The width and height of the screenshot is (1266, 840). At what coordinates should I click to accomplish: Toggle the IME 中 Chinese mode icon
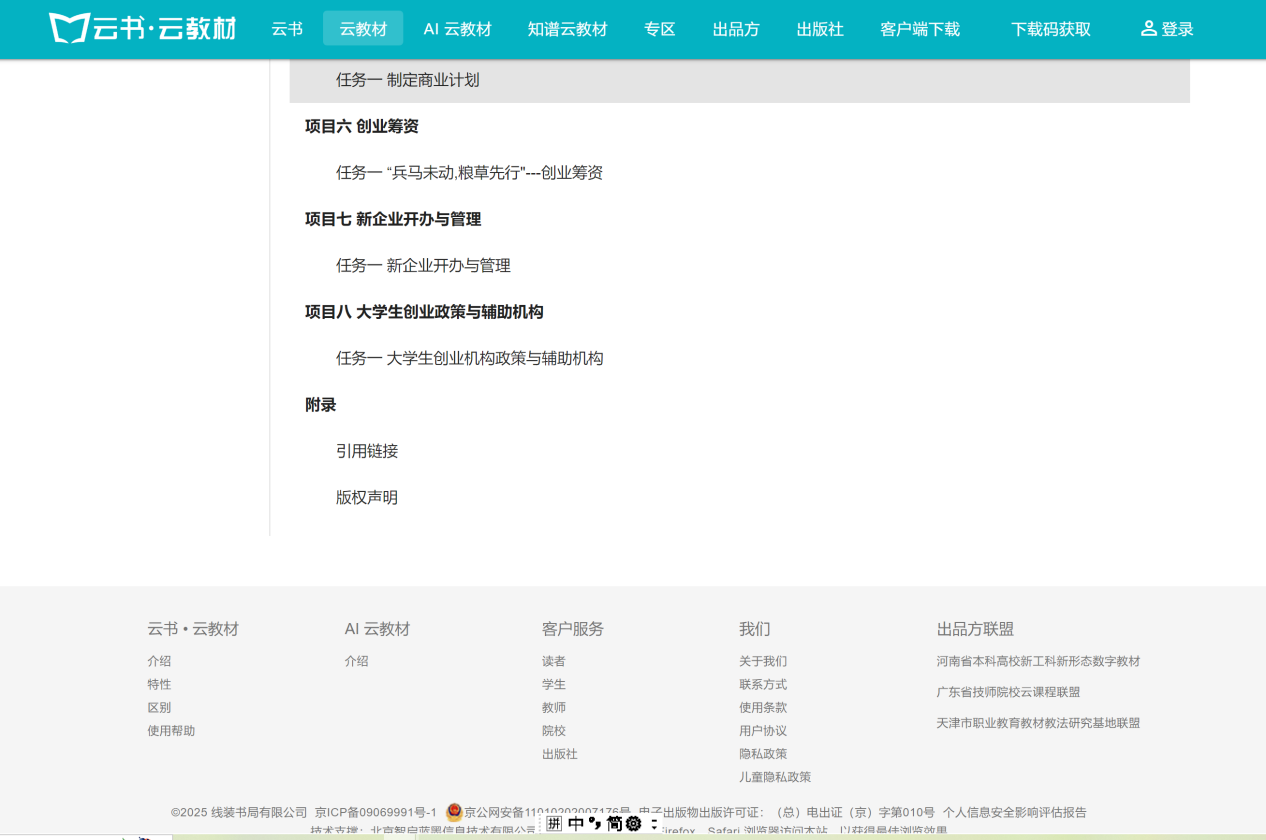point(576,824)
